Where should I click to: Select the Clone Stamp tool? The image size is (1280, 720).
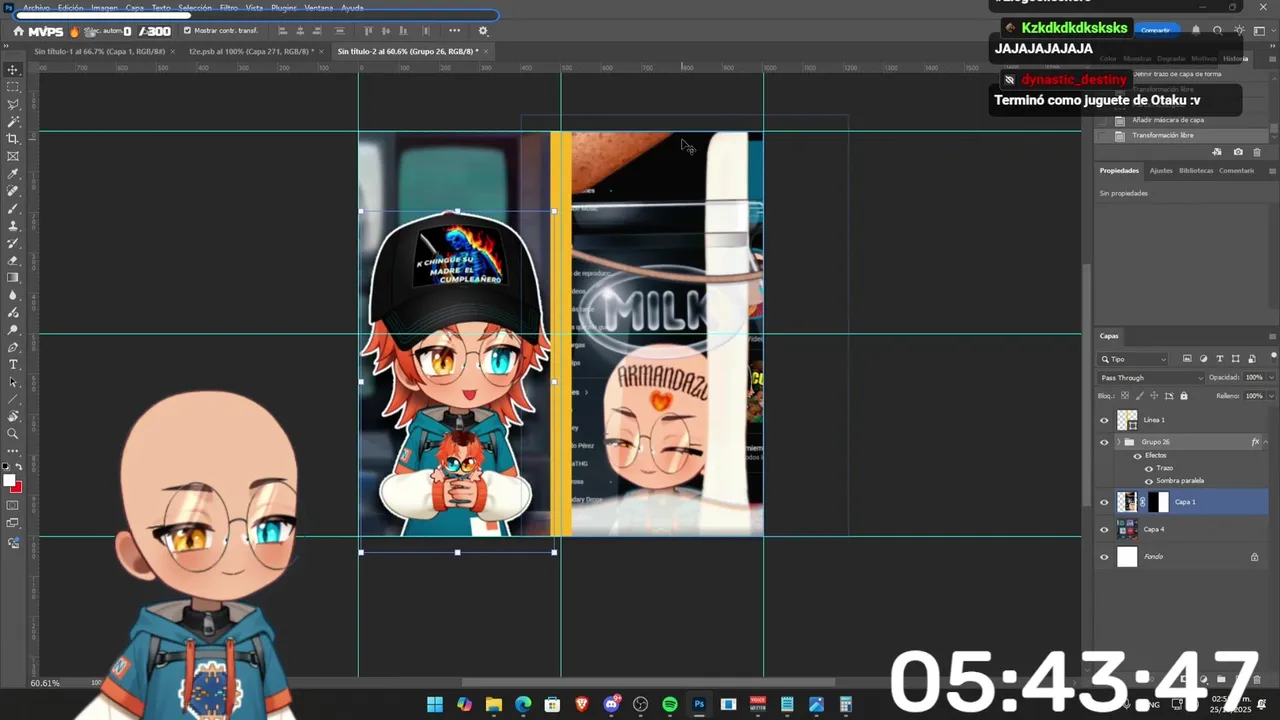coord(13,226)
